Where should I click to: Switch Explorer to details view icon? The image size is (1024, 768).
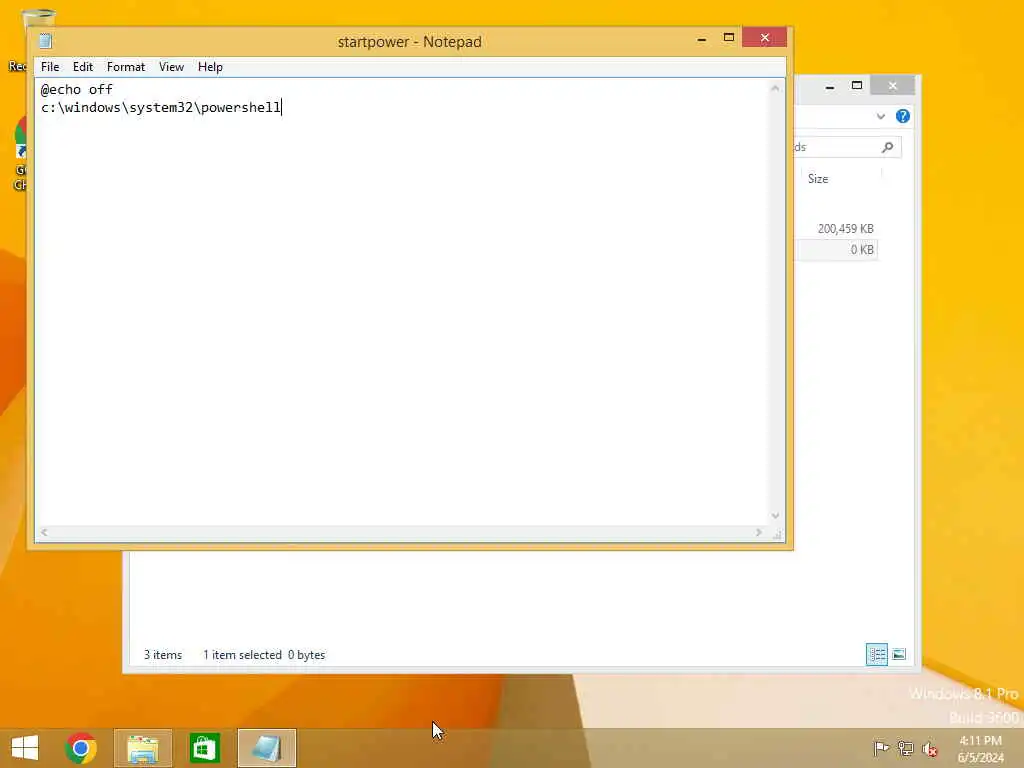click(876, 654)
